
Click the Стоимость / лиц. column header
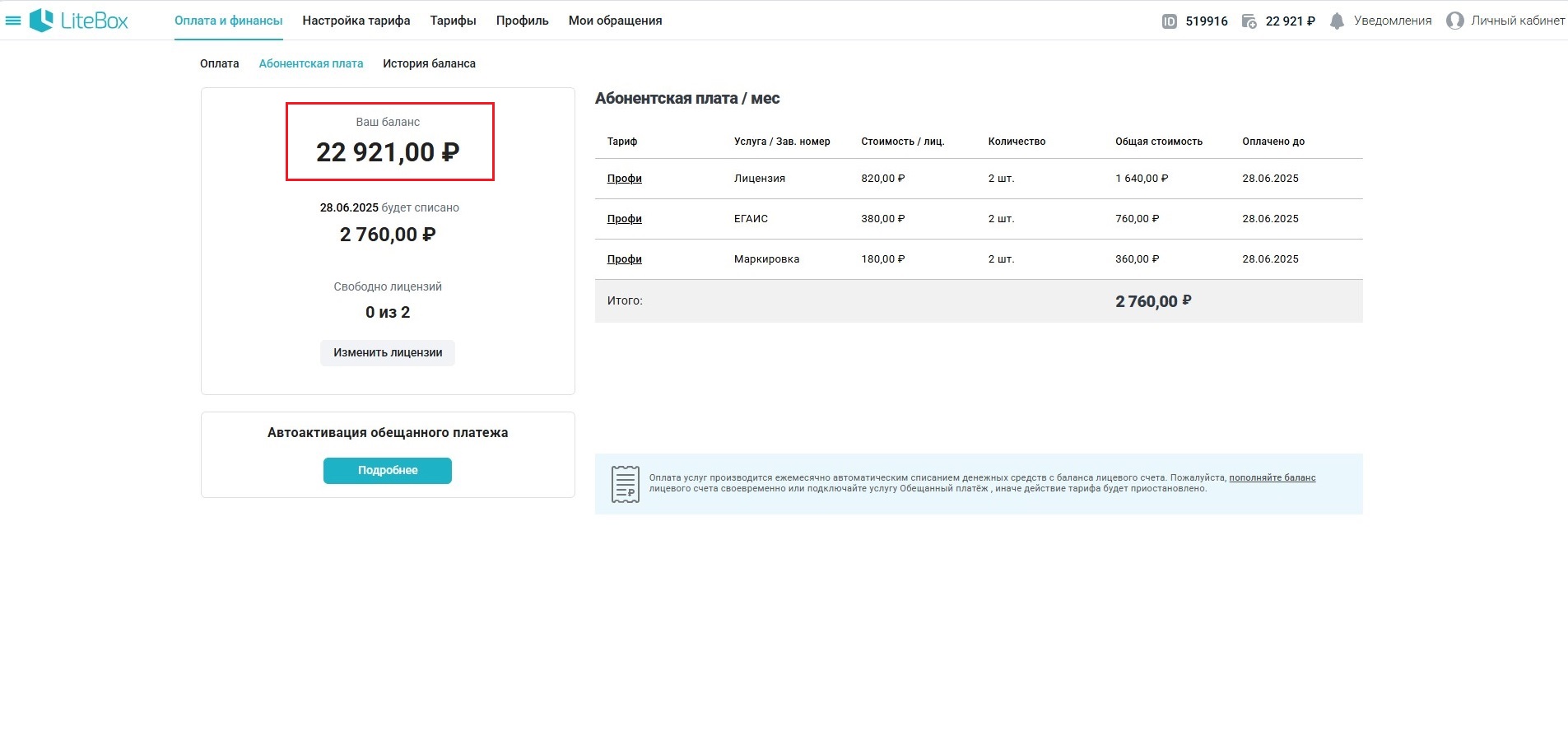pyautogui.click(x=903, y=142)
